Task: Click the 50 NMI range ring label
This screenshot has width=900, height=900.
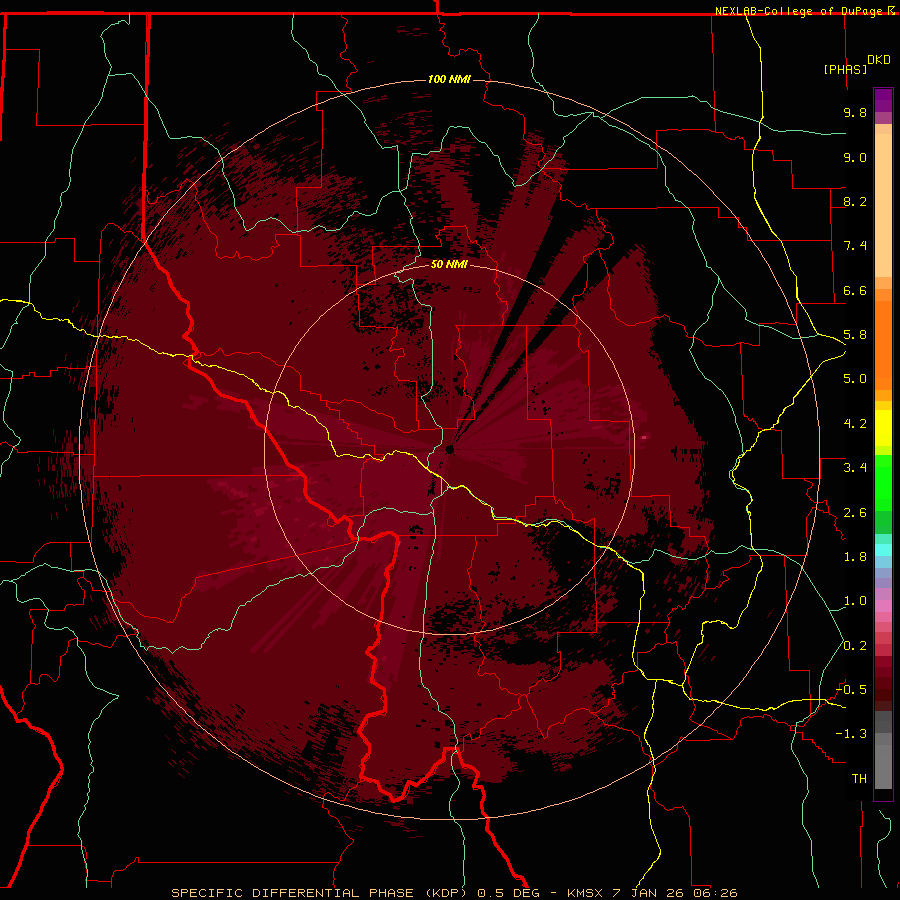Action: point(449,265)
